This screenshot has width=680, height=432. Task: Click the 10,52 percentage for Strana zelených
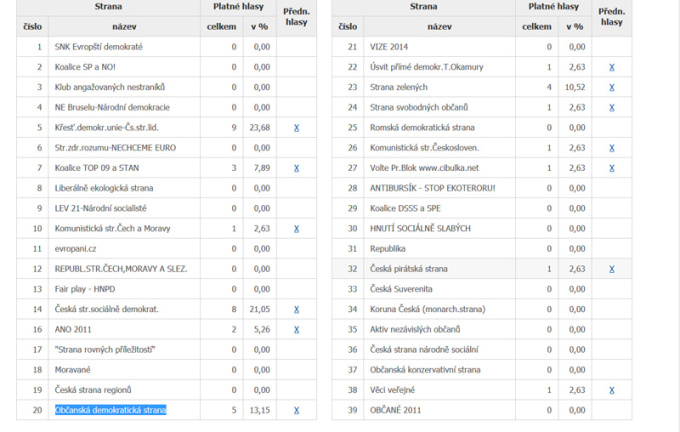click(576, 87)
